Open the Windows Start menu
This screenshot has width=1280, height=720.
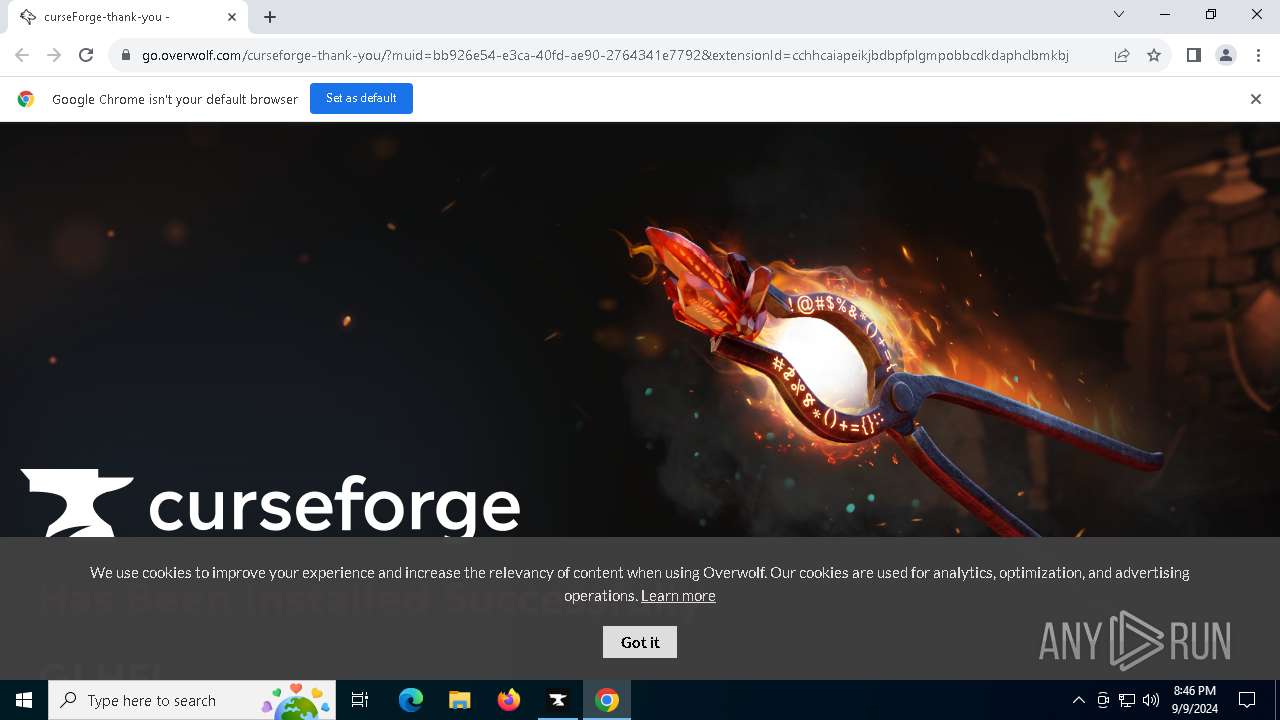tap(24, 700)
